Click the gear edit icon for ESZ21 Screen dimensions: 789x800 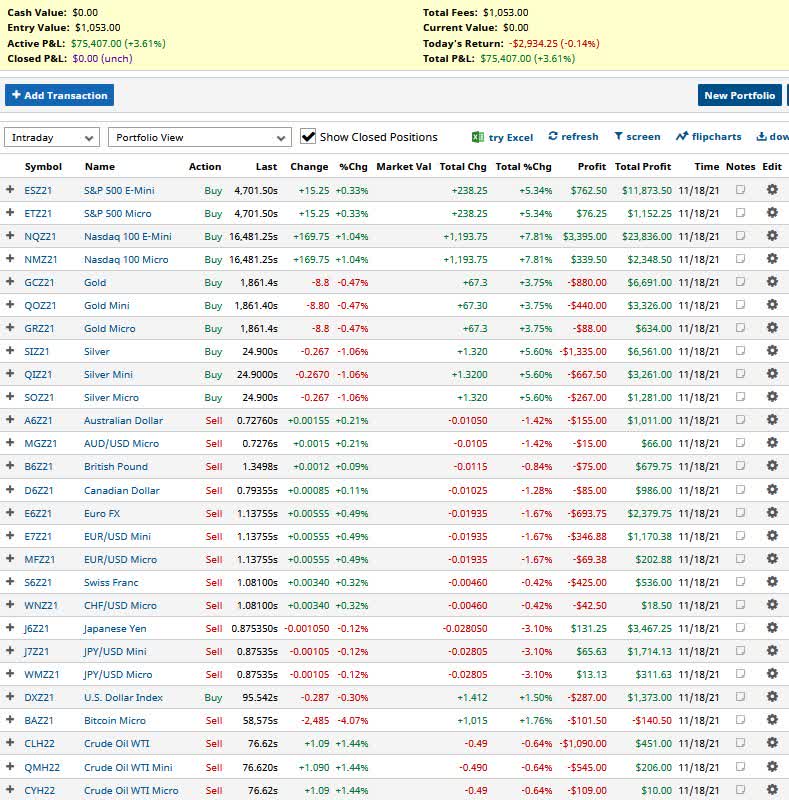(771, 190)
